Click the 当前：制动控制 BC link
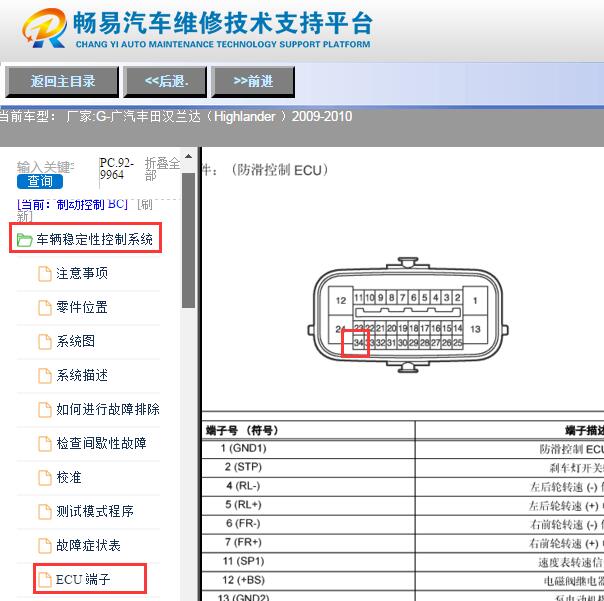Viewport: 604px width, 601px height. click(x=72, y=204)
